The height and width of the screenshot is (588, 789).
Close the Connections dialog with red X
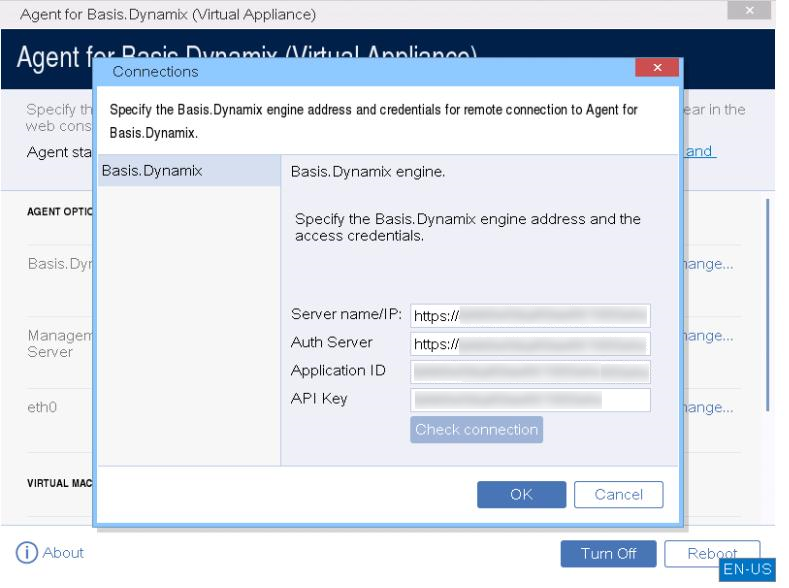[x=657, y=67]
